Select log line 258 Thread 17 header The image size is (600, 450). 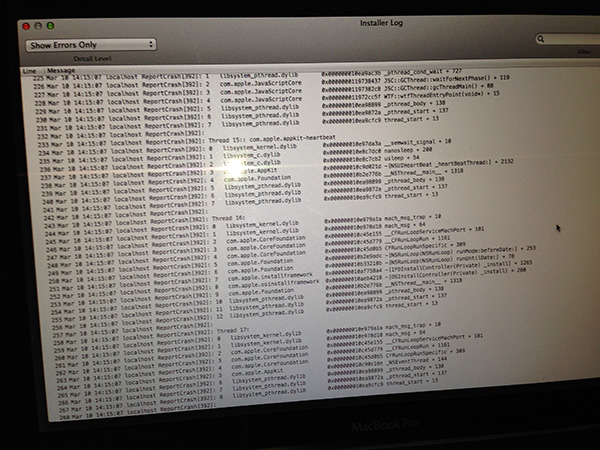point(152,334)
